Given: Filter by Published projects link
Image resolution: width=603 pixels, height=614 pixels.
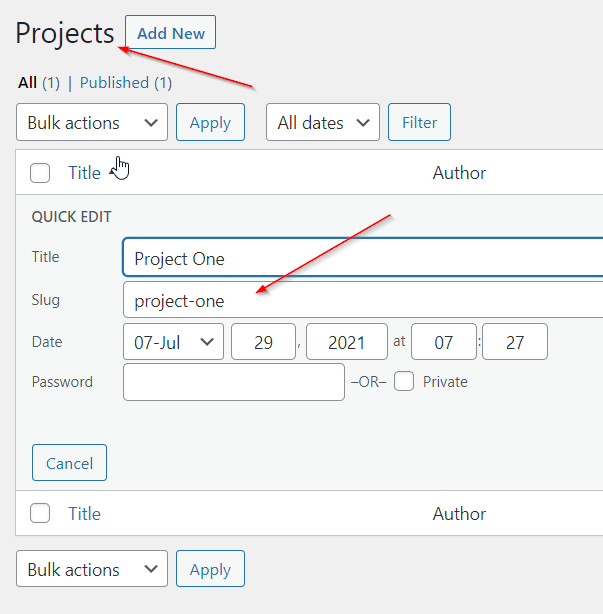Looking at the screenshot, I should [x=114, y=83].
